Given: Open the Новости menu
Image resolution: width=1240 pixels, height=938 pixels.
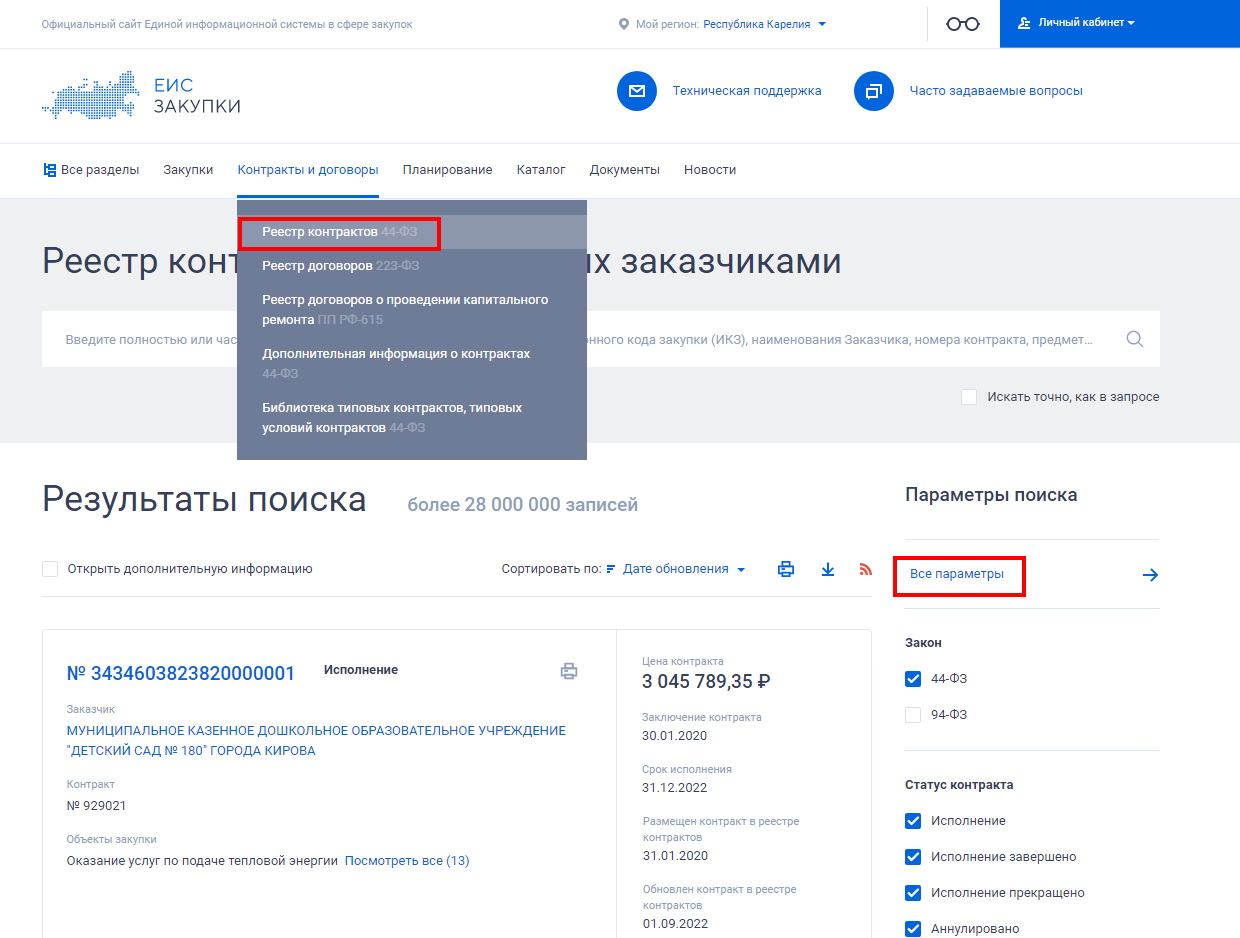Looking at the screenshot, I should (x=710, y=170).
